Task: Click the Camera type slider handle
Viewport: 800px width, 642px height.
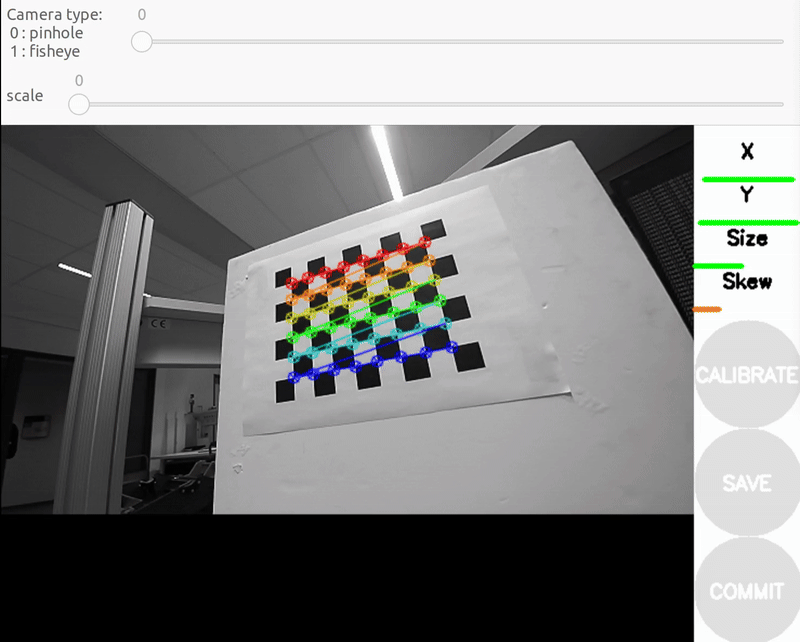Action: [x=142, y=42]
